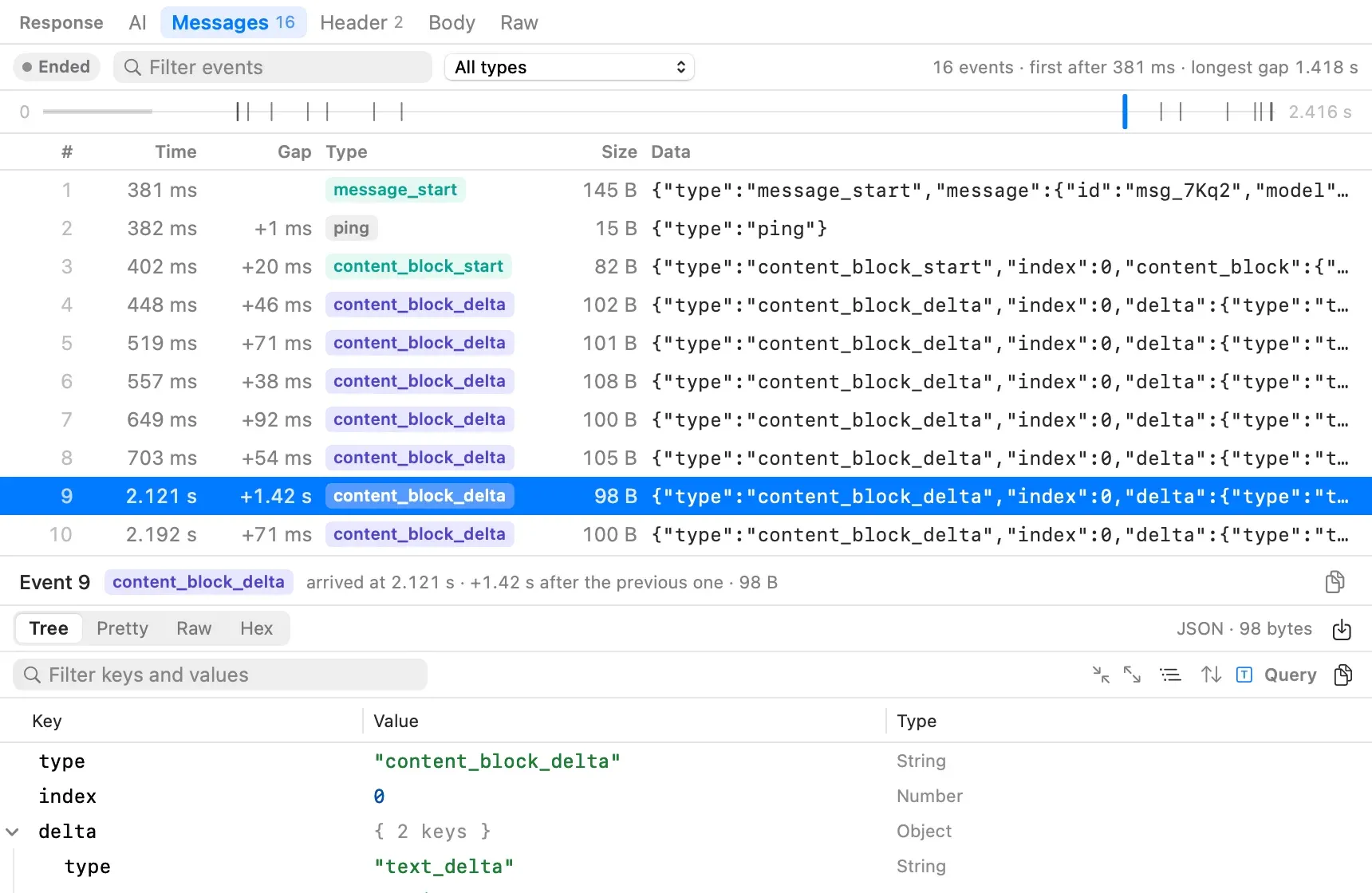Sort by the Size column header
Image resolution: width=1372 pixels, height=893 pixels.
(619, 151)
